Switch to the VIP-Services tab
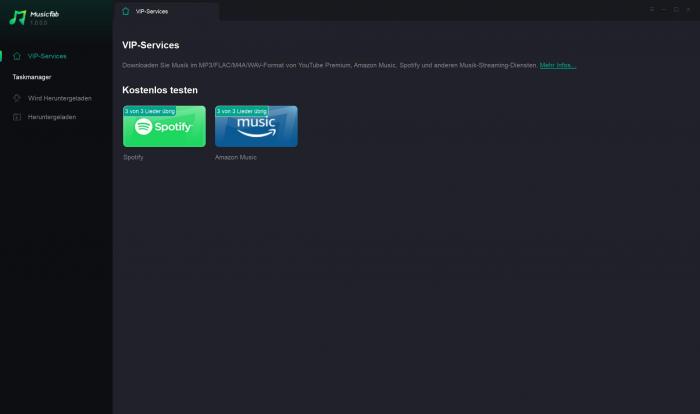Viewport: 700px width, 414px height. pos(152,12)
